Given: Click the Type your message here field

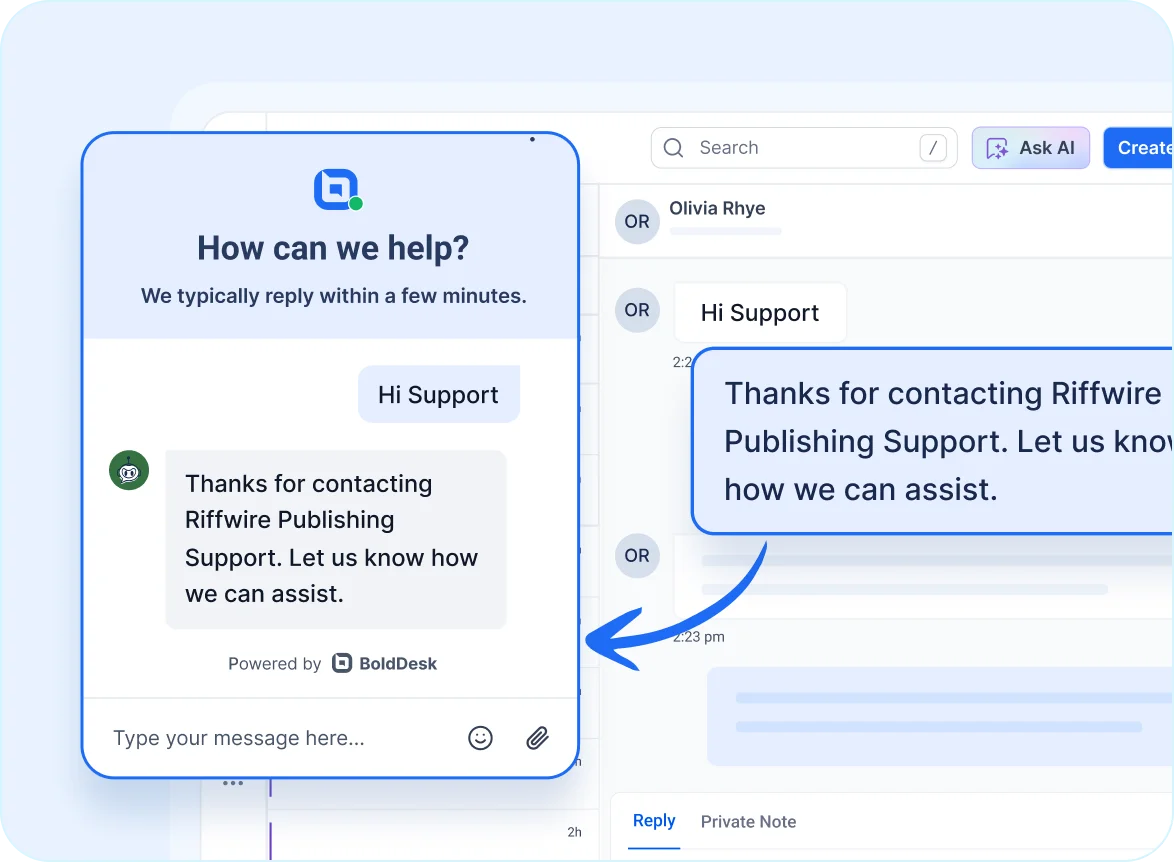Looking at the screenshot, I should point(238,738).
